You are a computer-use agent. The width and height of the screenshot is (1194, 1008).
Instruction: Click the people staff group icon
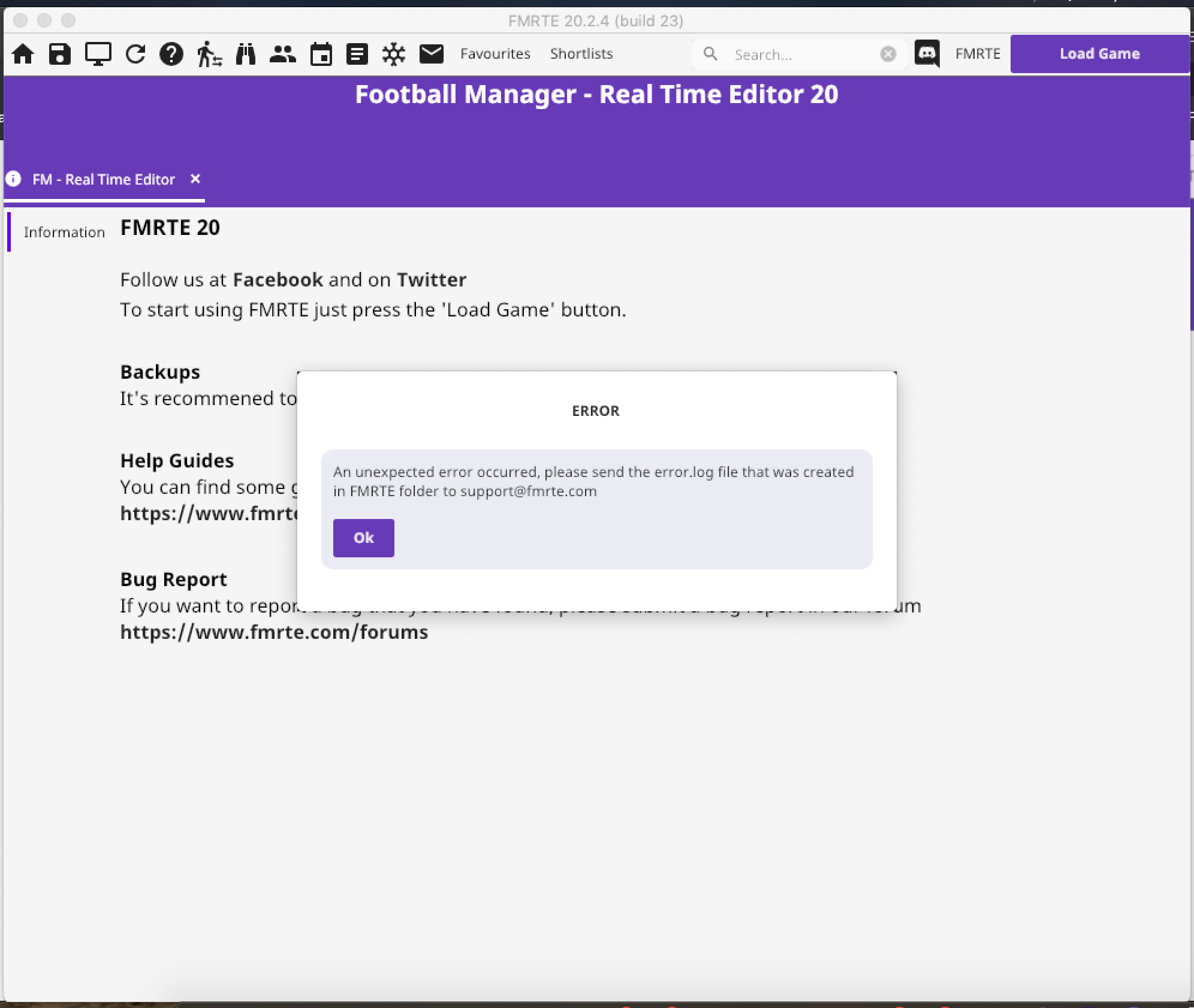283,54
